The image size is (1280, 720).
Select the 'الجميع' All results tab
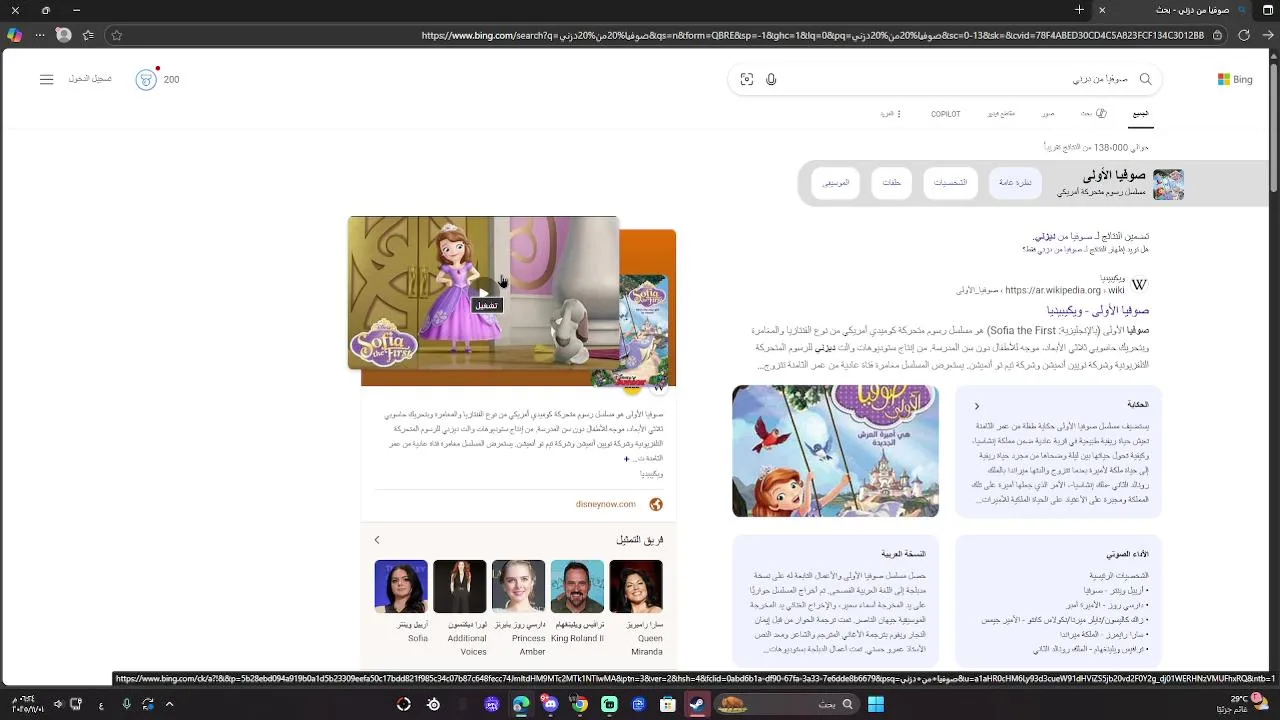[1140, 114]
